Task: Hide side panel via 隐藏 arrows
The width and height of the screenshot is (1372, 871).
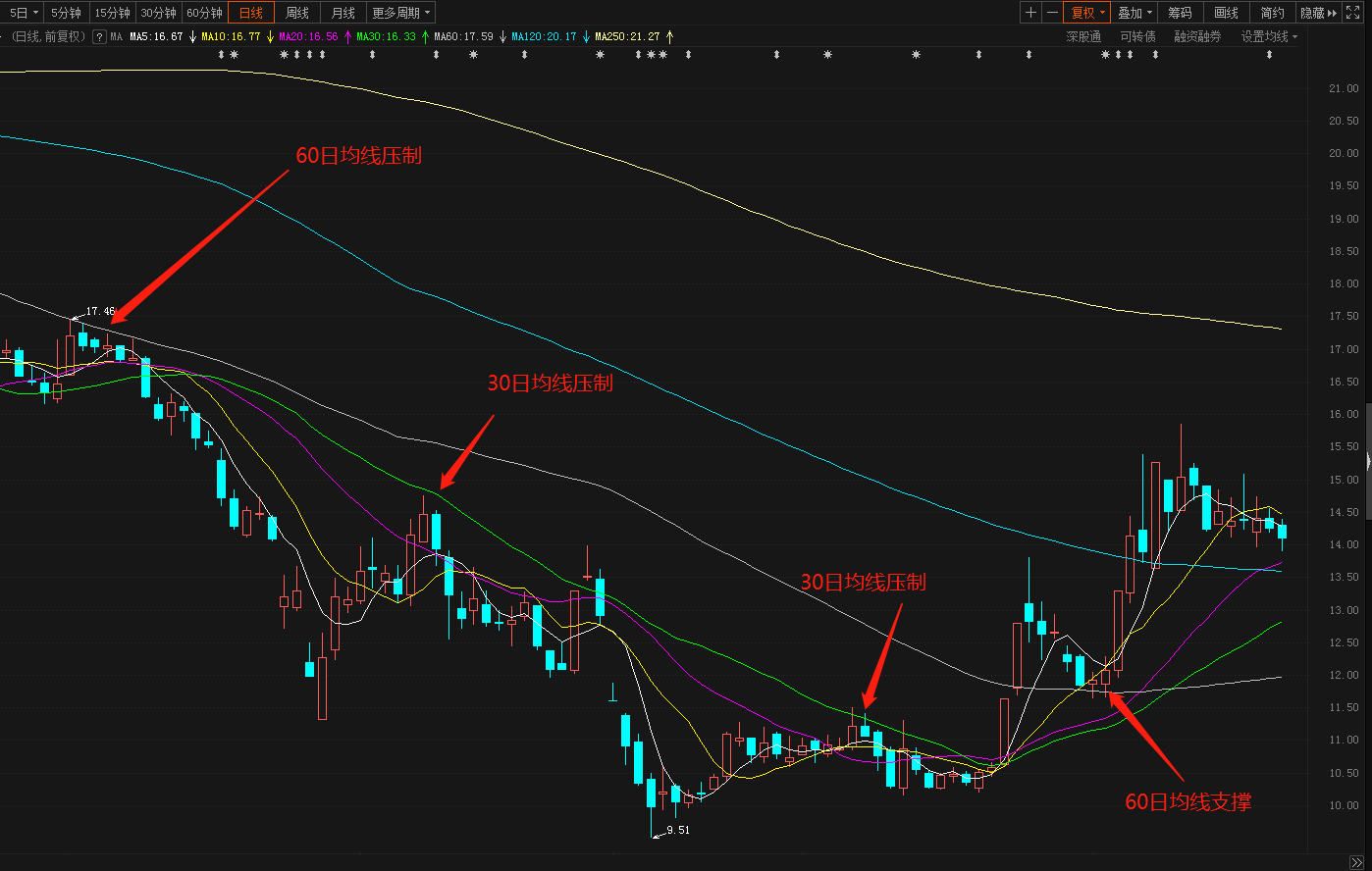Action: (1319, 13)
